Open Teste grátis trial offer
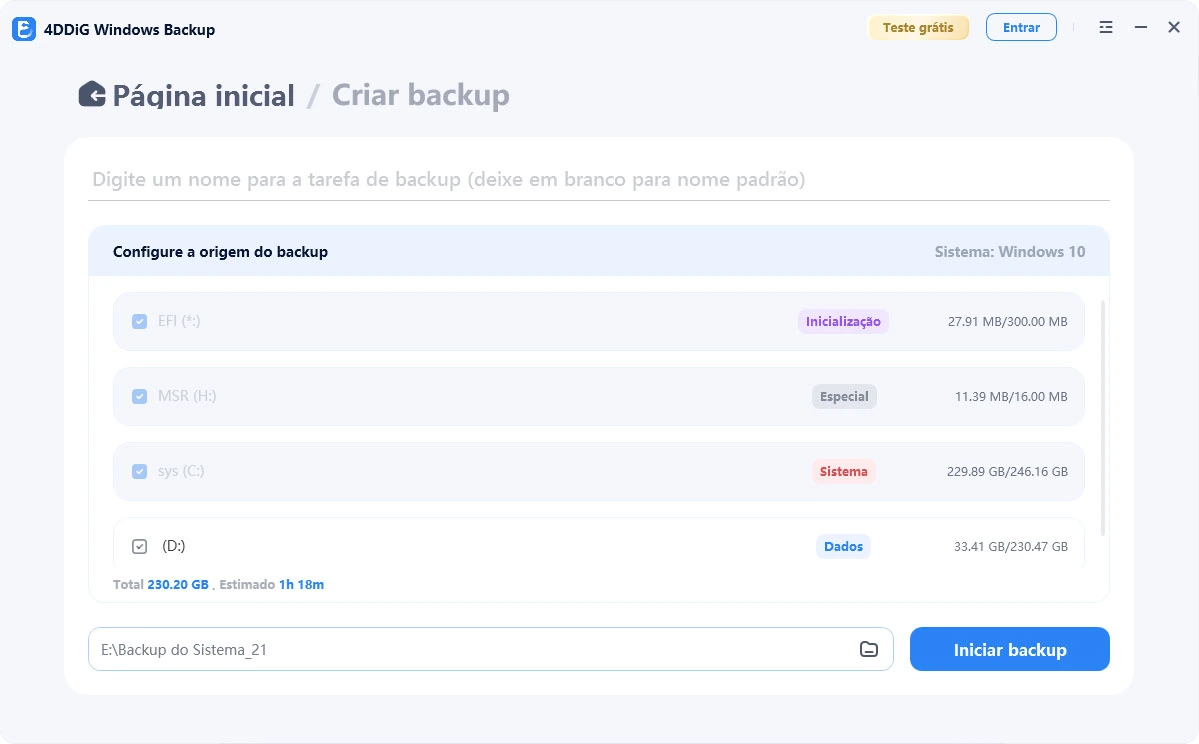 coord(918,28)
